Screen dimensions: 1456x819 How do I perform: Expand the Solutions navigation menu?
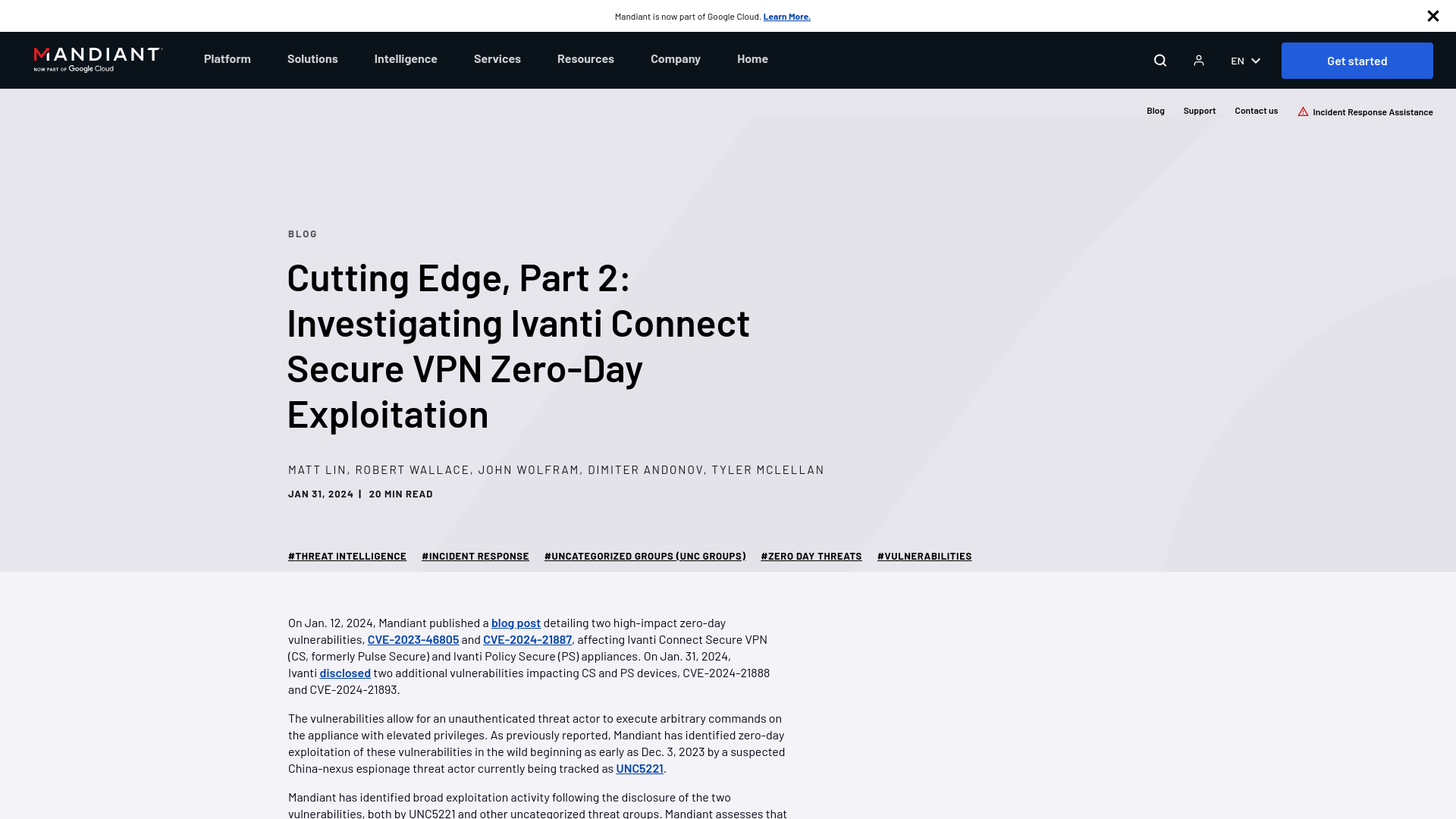tap(312, 58)
